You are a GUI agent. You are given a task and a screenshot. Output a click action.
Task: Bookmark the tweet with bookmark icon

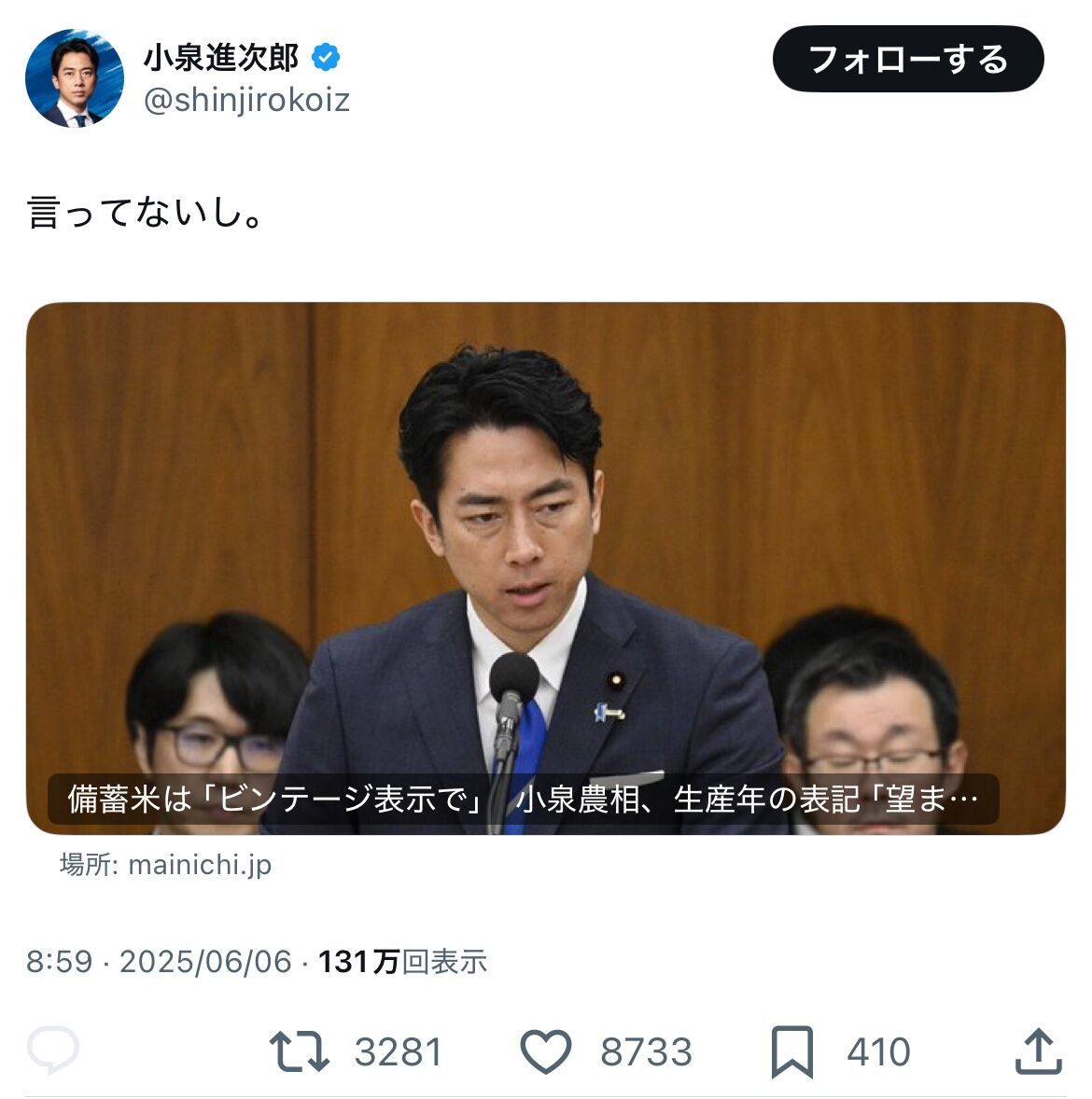[x=791, y=1051]
